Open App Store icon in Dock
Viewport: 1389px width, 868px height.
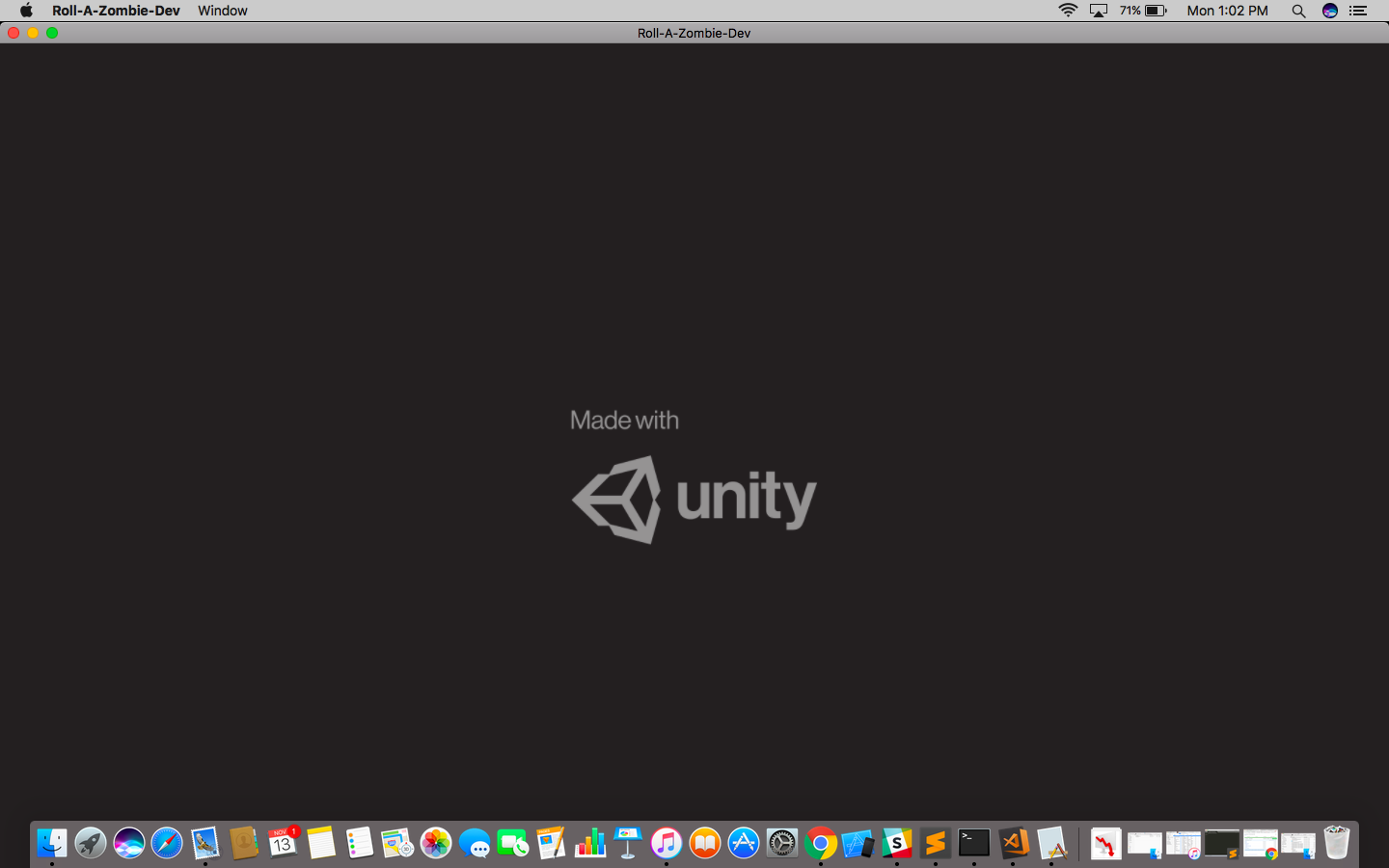744,843
